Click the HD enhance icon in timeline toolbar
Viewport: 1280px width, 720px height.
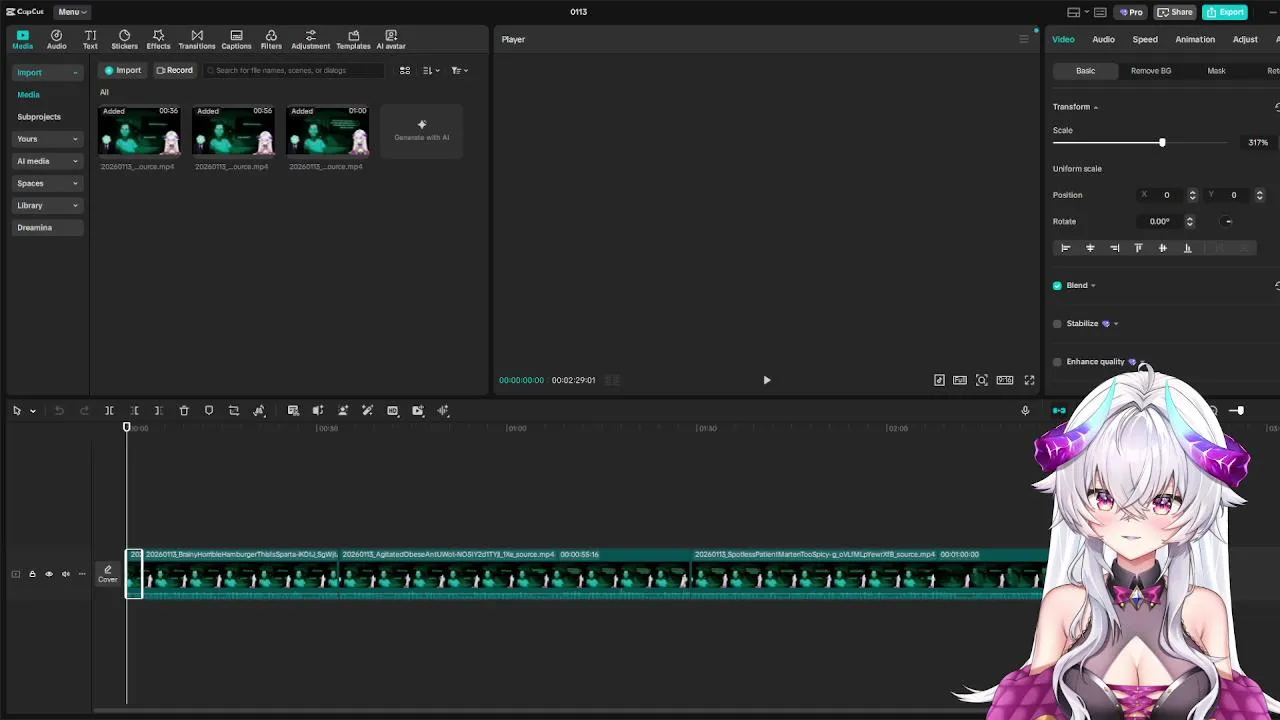coord(393,411)
